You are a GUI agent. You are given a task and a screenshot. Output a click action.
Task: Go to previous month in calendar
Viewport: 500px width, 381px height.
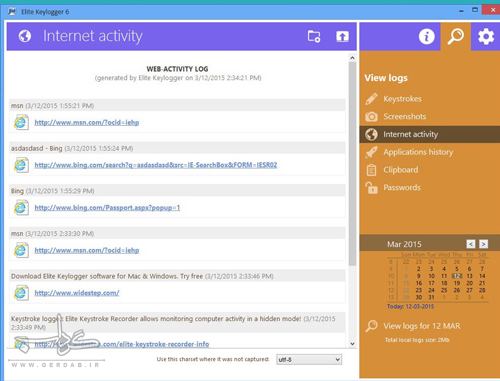click(471, 244)
